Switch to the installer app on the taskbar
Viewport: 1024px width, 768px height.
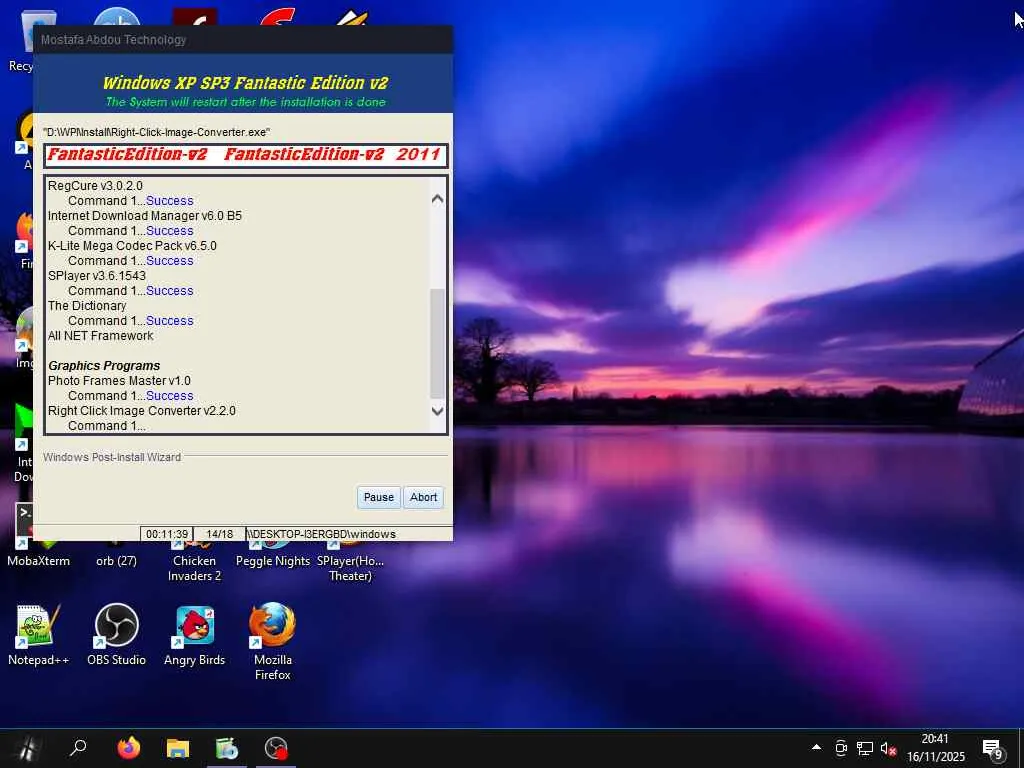(227, 748)
